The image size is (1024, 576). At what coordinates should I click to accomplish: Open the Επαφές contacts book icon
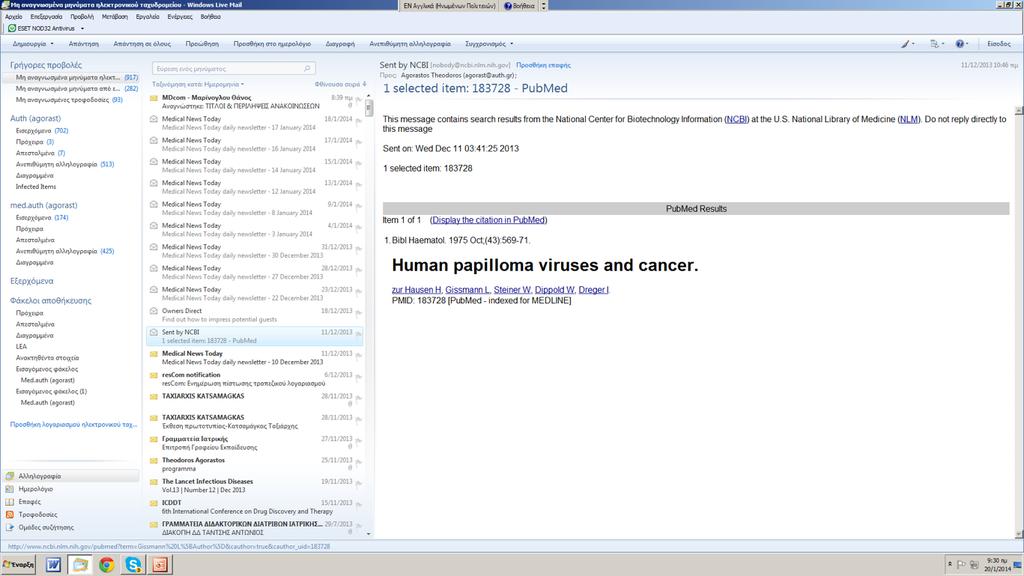(10, 502)
